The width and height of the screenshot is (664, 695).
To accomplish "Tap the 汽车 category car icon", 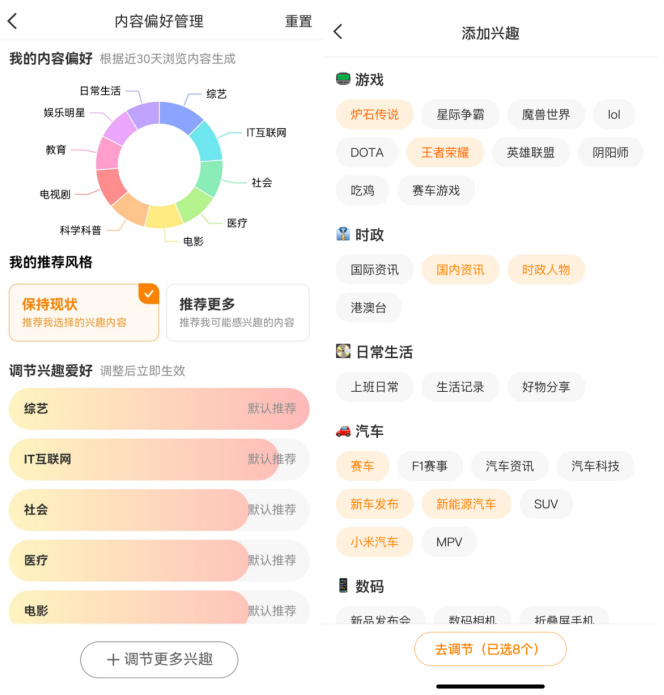I will coord(343,430).
